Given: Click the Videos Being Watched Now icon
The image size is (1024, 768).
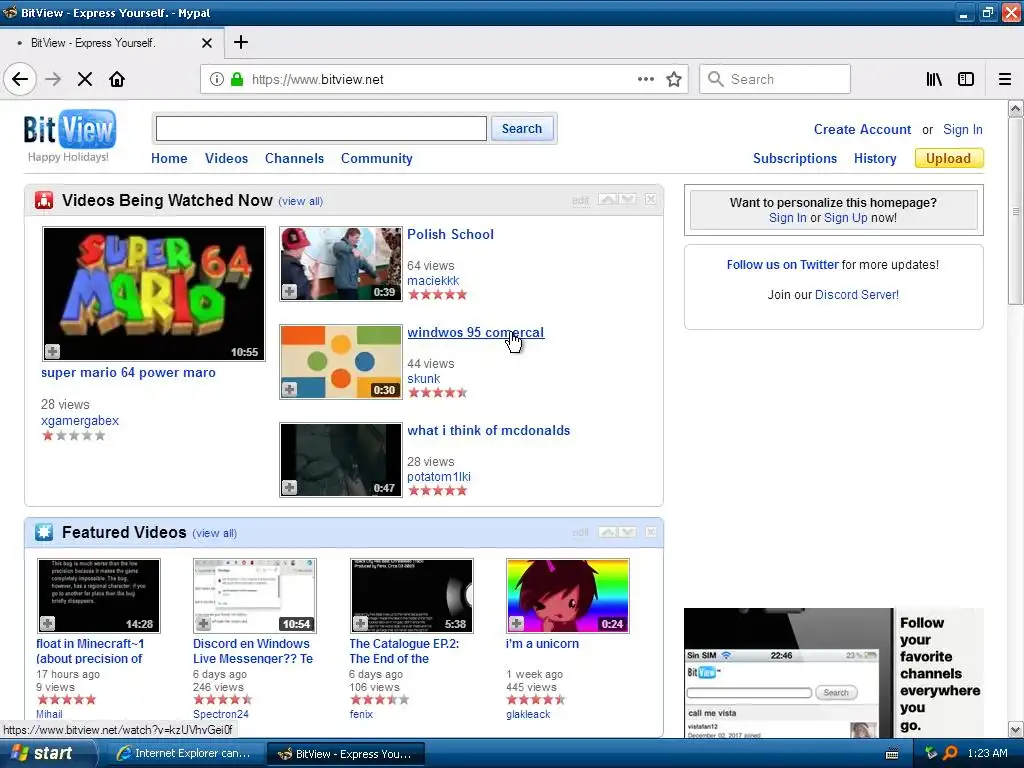Looking at the screenshot, I should coord(44,200).
